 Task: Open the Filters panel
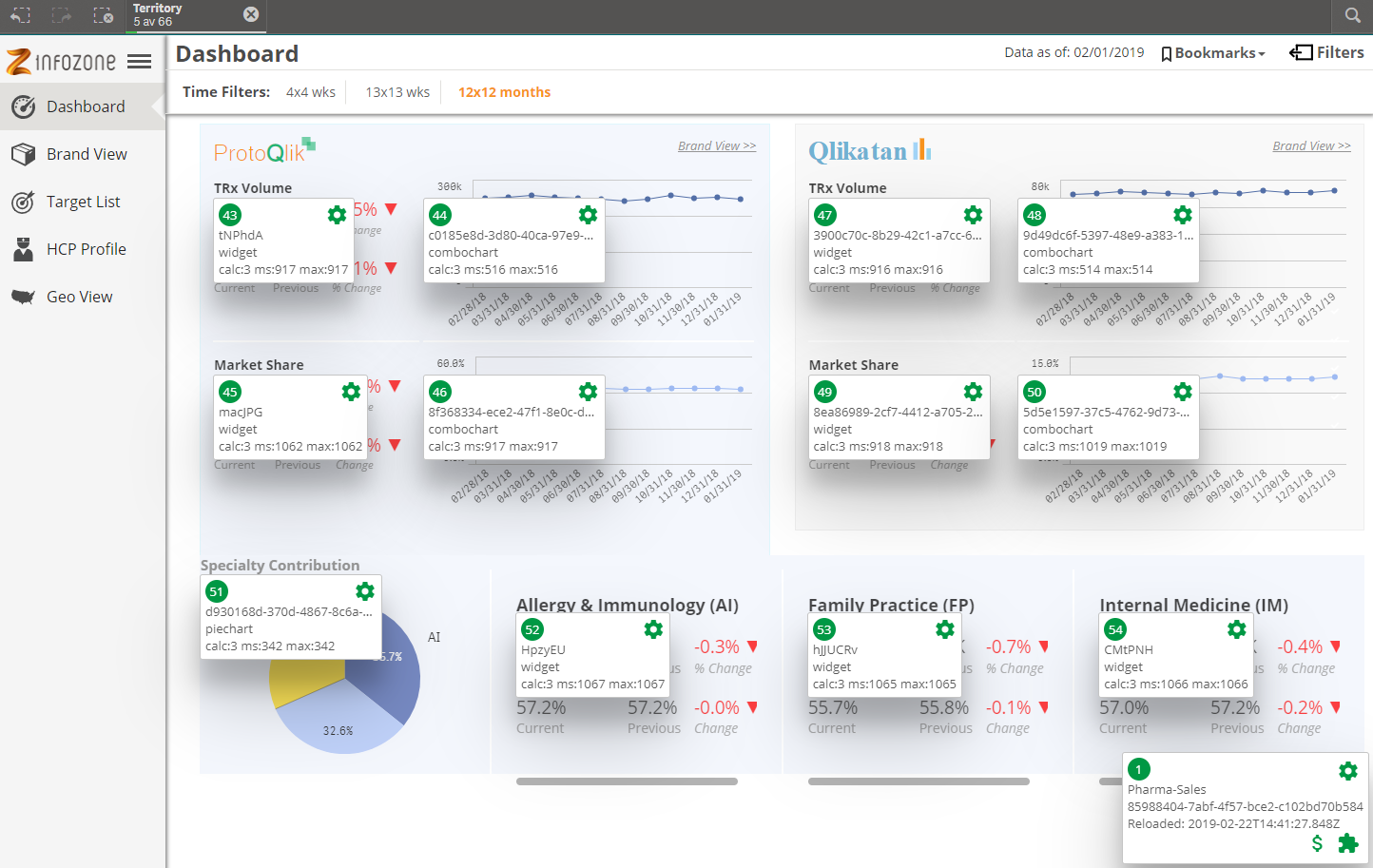tap(1326, 53)
